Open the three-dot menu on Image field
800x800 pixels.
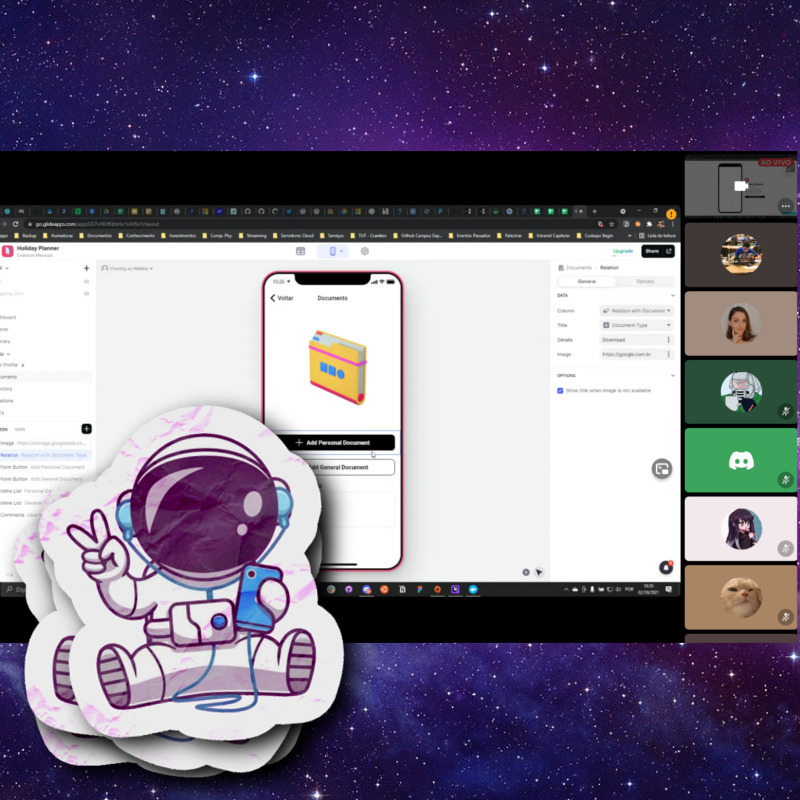669,354
